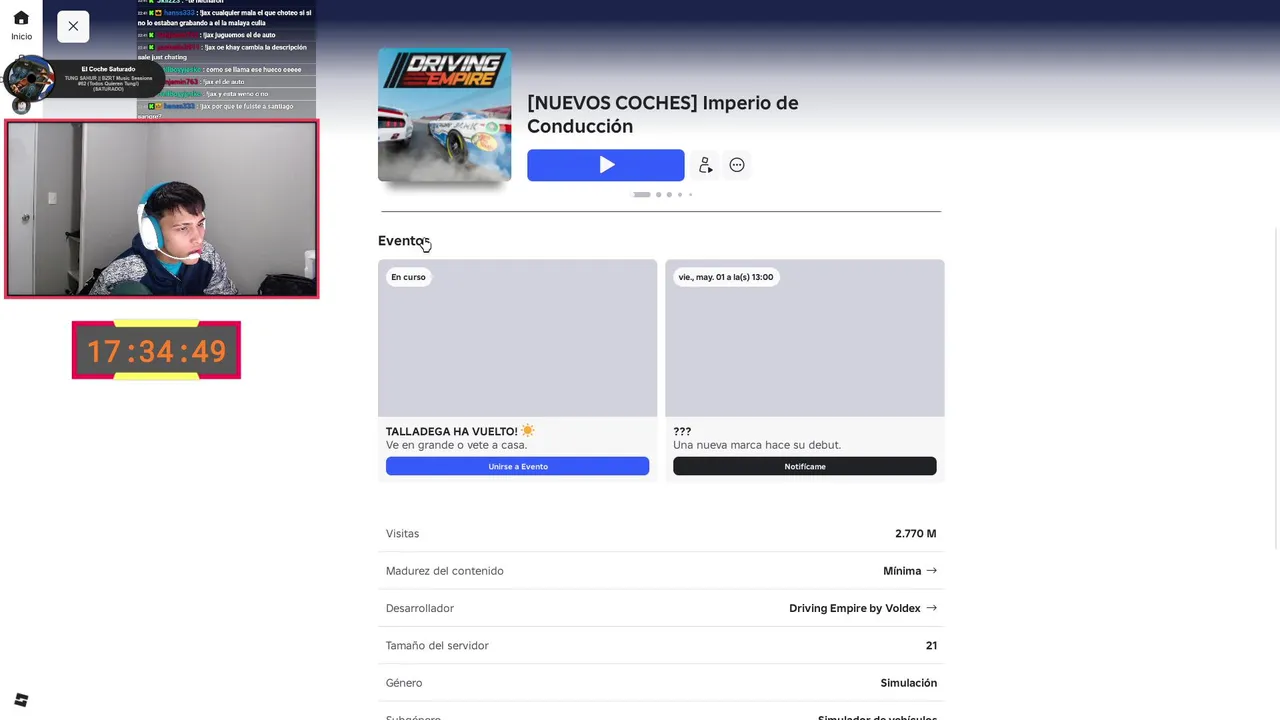Click the Género value Simulación
The image size is (1280, 720).
pos(909,683)
